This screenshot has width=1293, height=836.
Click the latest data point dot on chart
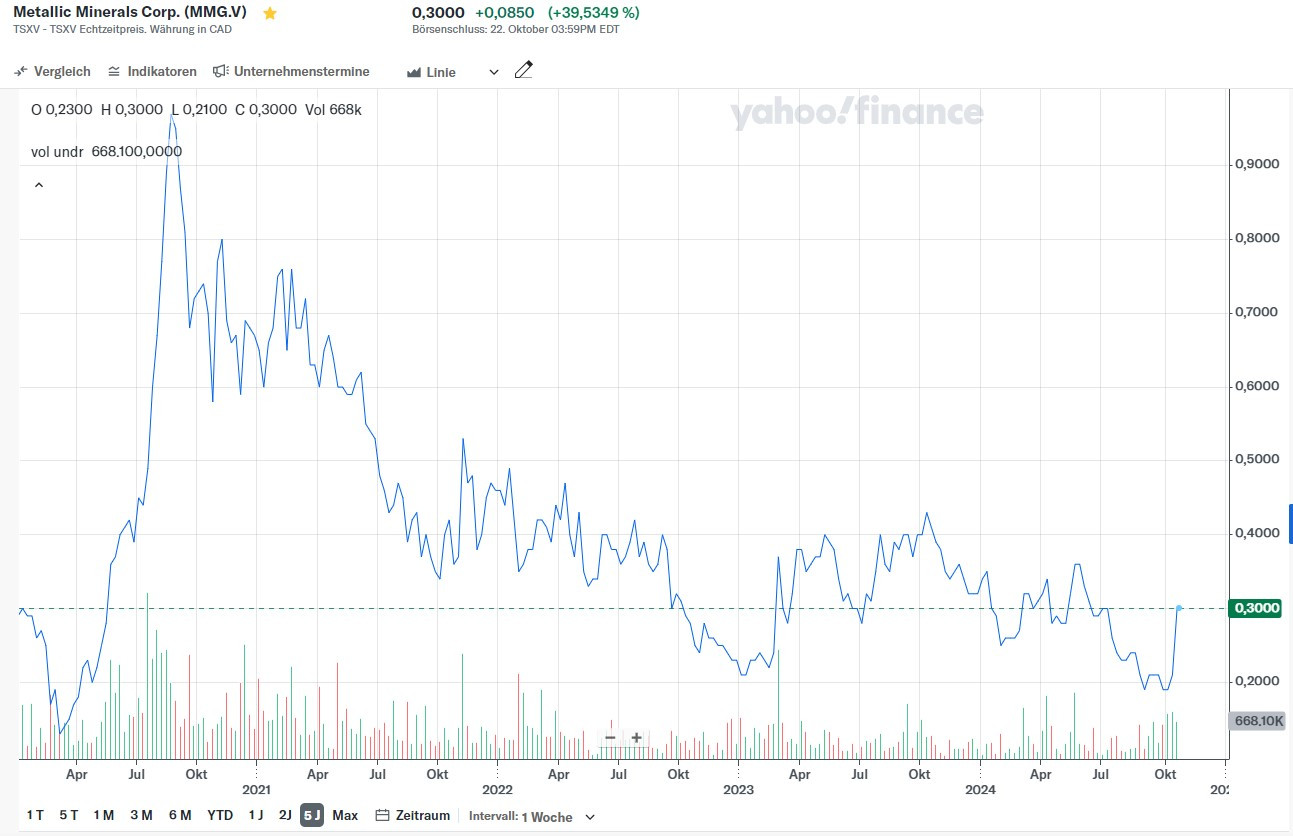pyautogui.click(x=1179, y=608)
